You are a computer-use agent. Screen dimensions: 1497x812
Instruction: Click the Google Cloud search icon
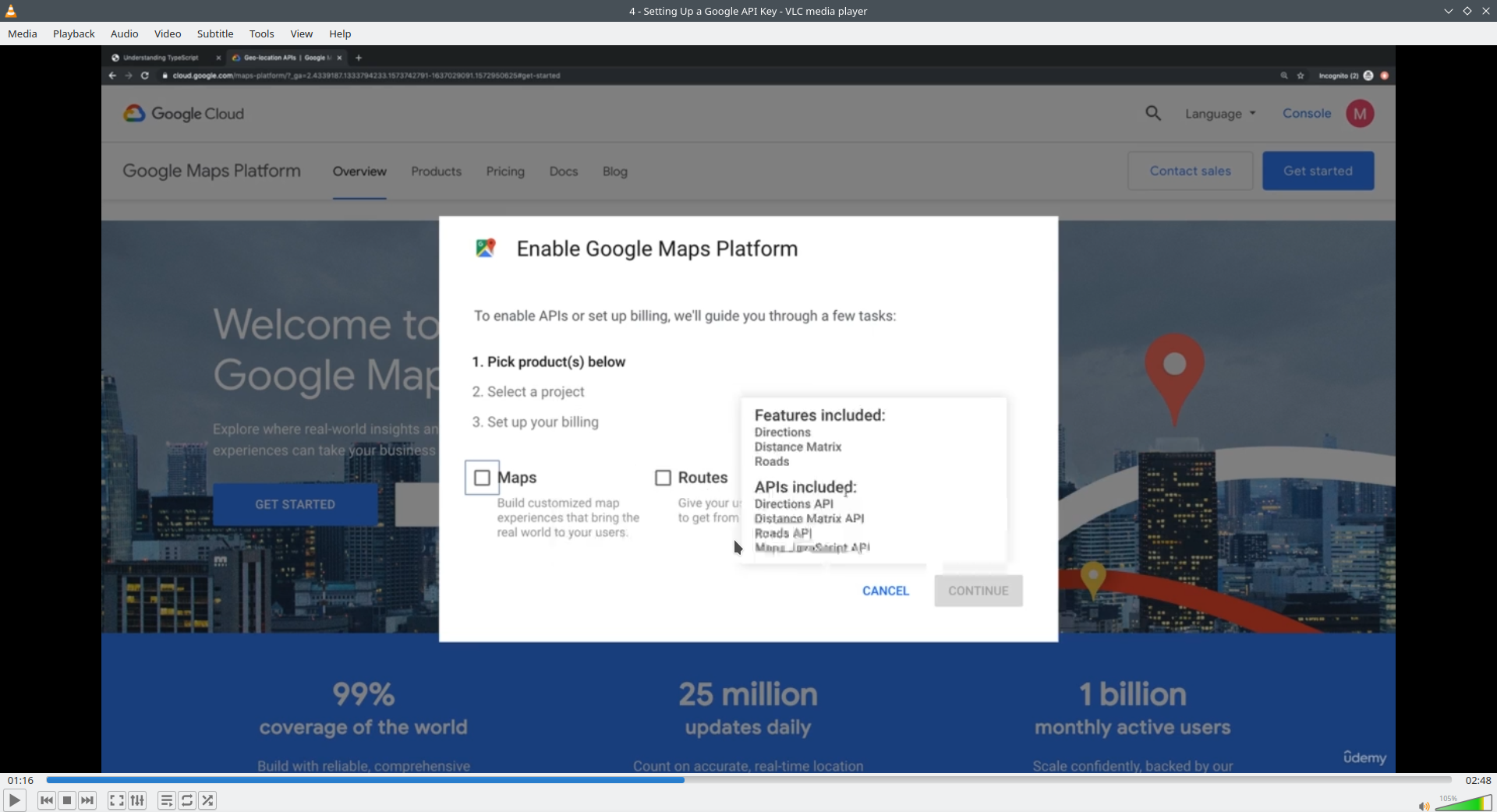(1153, 113)
